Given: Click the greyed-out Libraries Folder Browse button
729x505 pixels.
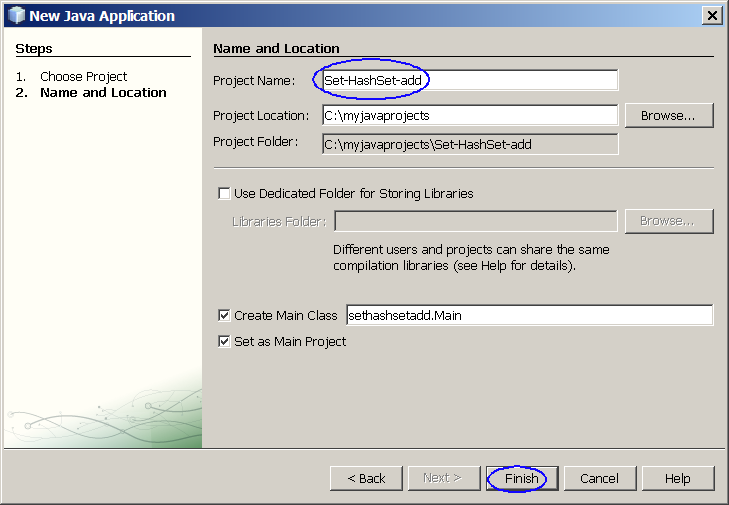Looking at the screenshot, I should coord(669,221).
